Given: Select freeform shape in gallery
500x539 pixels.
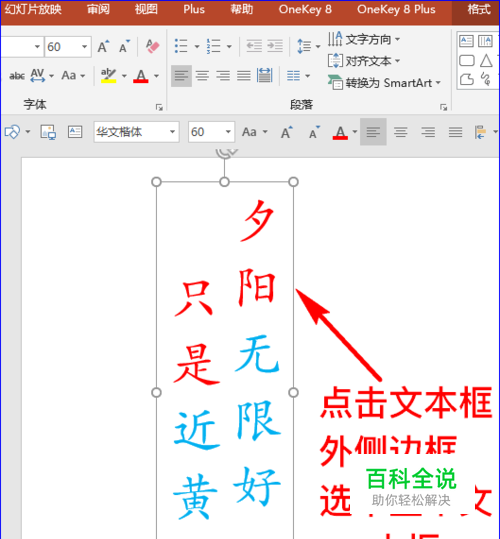Looking at the screenshot, I should (466, 80).
